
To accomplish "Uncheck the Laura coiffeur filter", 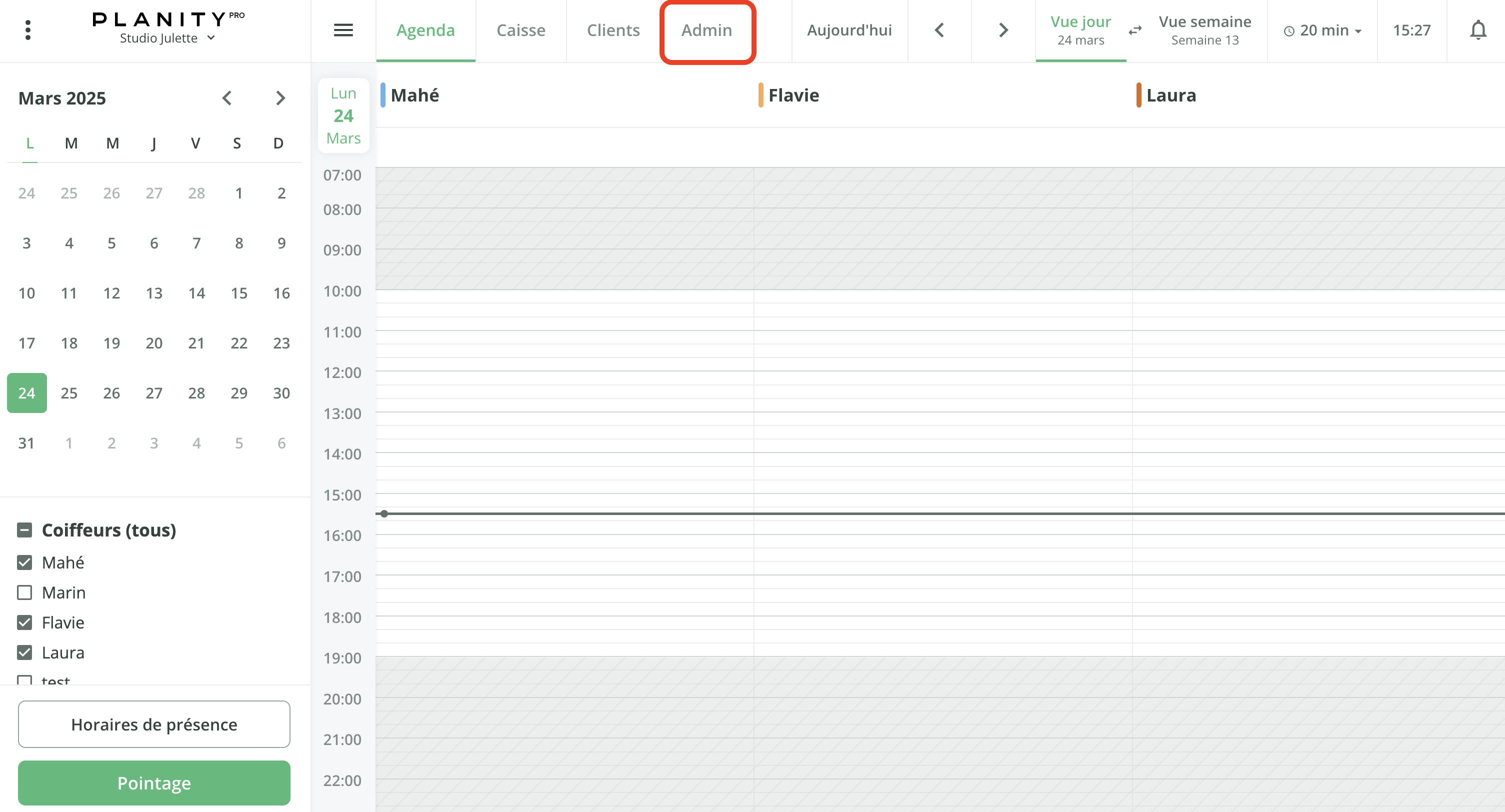I will (x=24, y=652).
